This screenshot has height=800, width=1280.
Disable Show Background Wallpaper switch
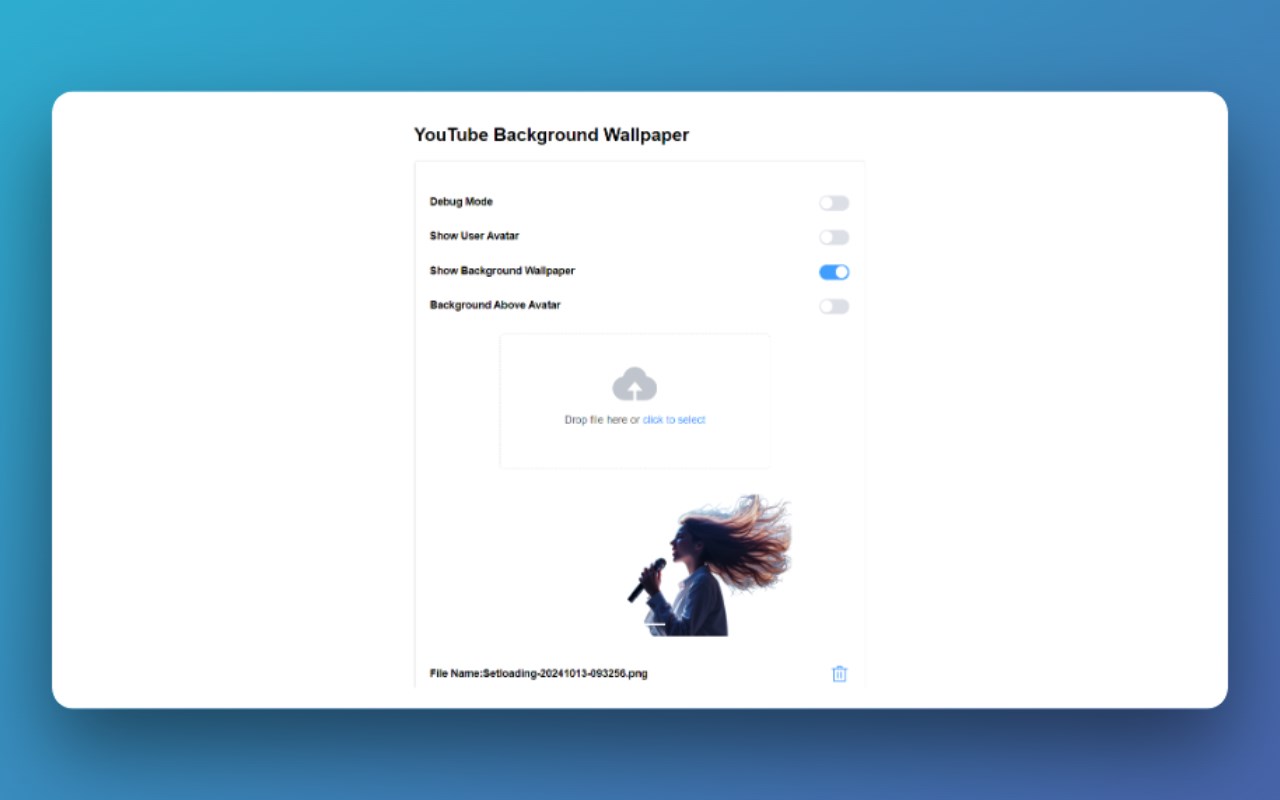834,272
